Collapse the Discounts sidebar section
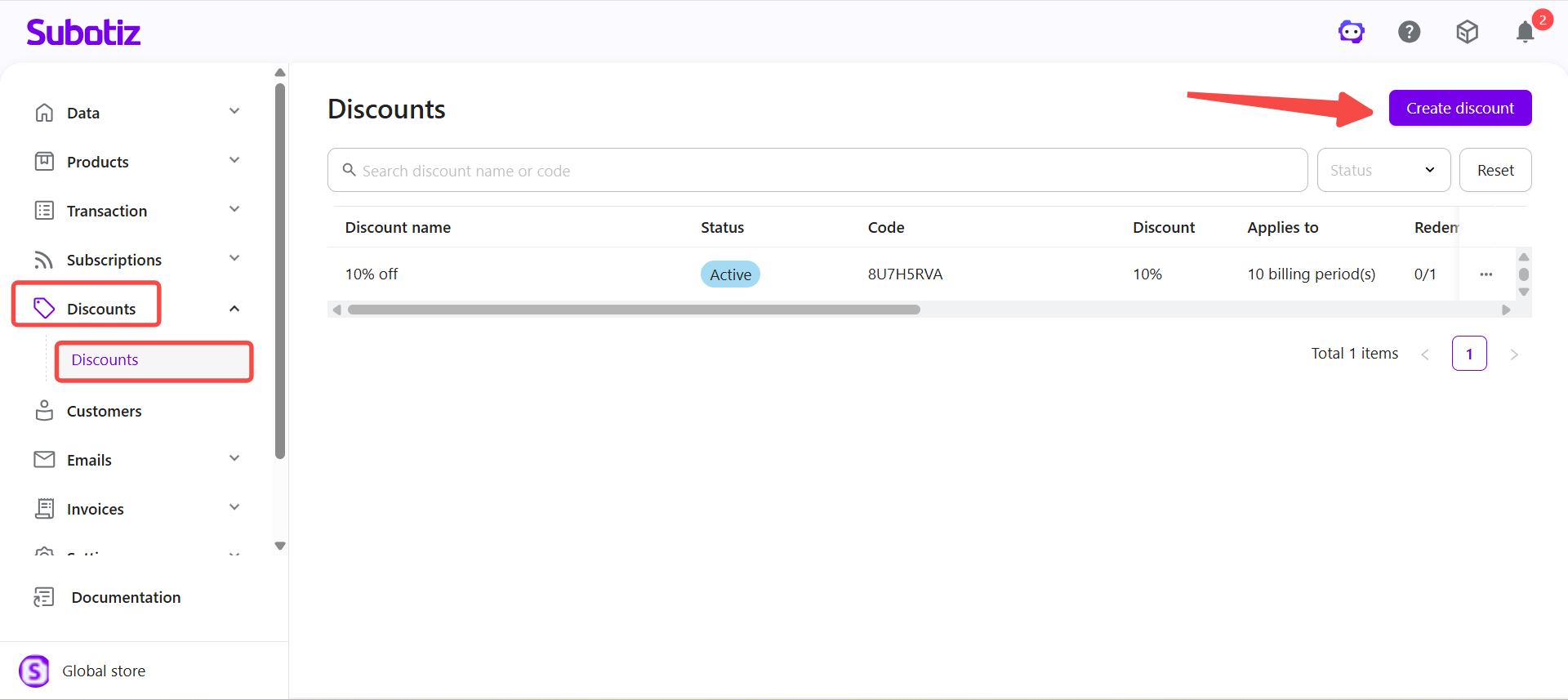The image size is (1568, 700). 234,309
